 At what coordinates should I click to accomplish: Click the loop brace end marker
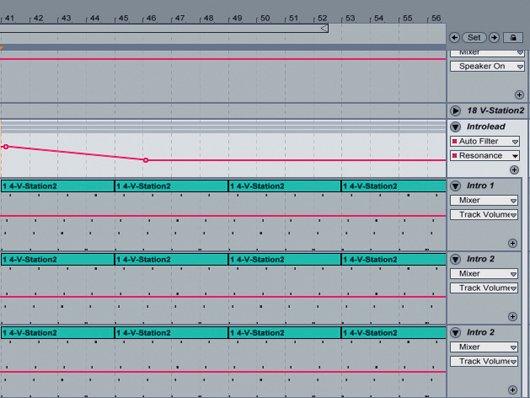tap(324, 28)
